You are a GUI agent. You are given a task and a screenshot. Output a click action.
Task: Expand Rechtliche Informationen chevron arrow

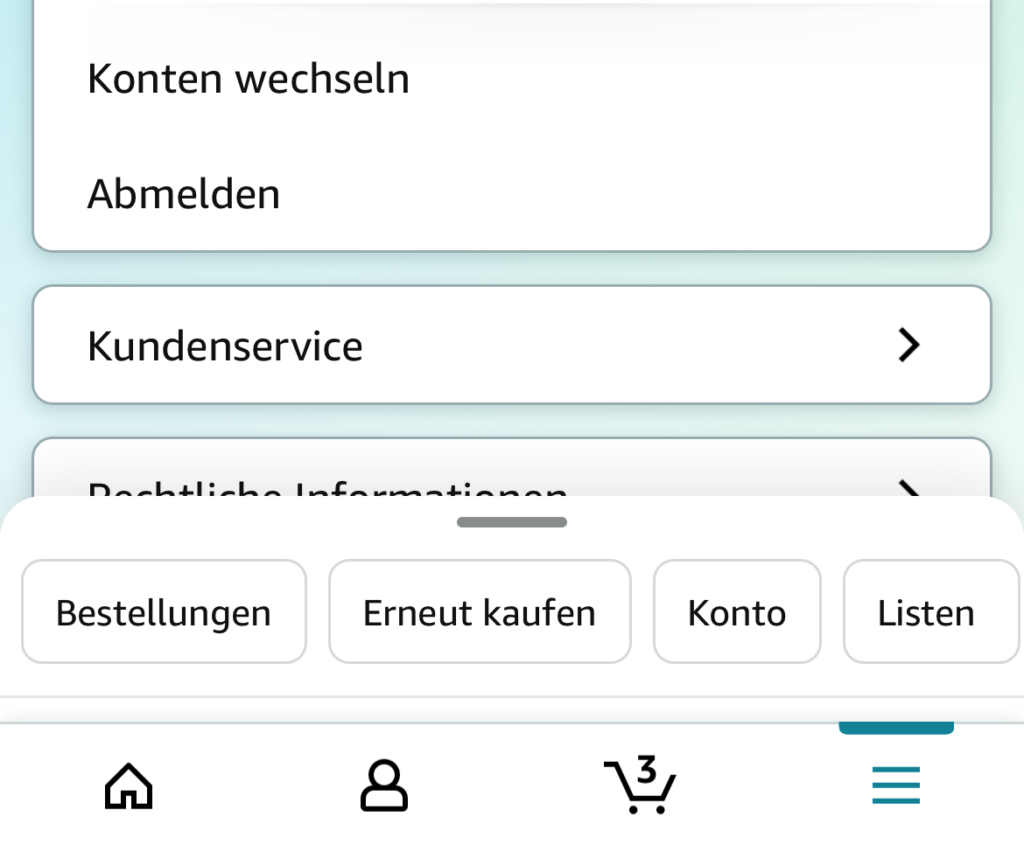pos(909,488)
